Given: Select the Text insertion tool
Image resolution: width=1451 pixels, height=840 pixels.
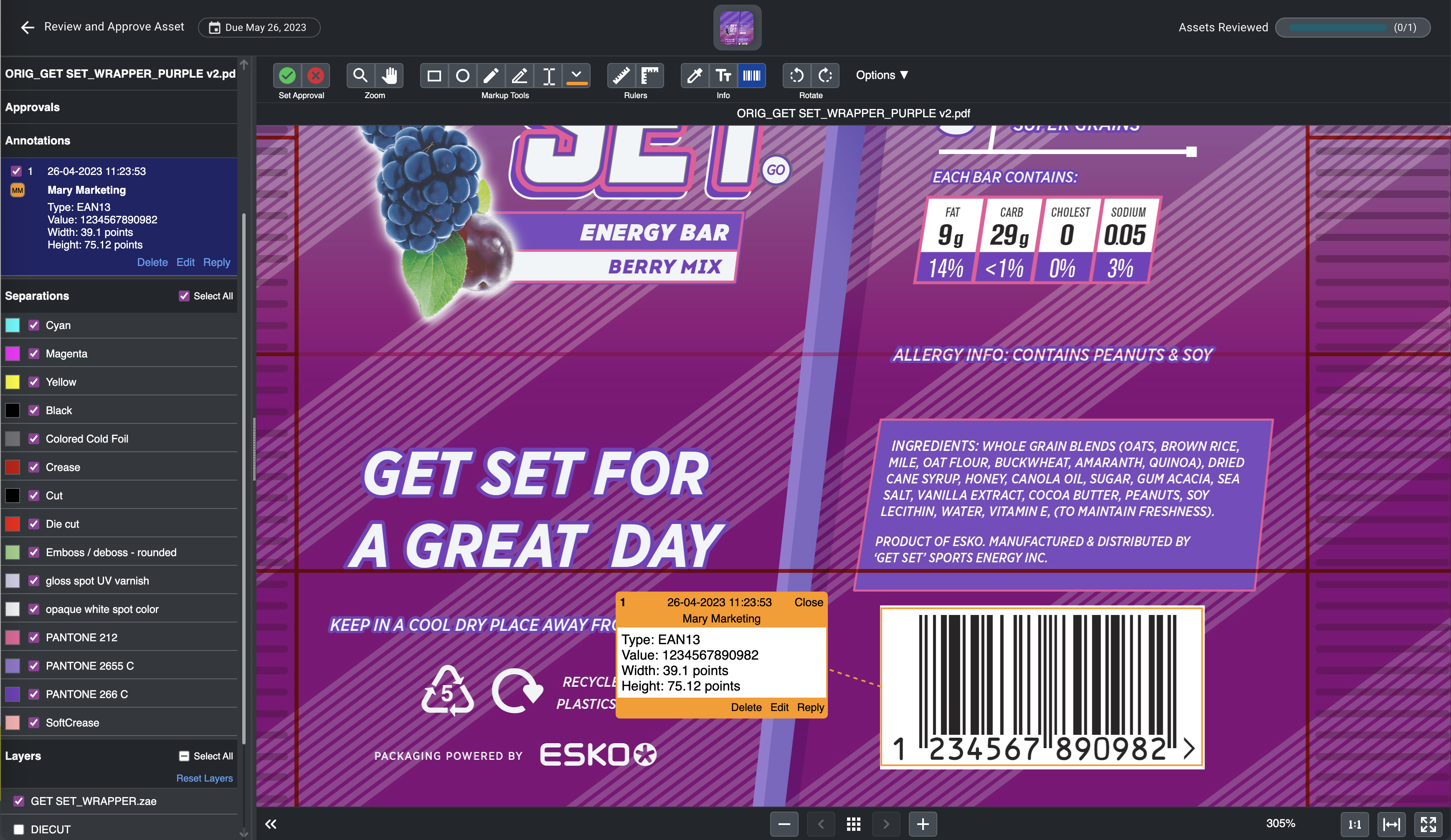Looking at the screenshot, I should tap(548, 75).
